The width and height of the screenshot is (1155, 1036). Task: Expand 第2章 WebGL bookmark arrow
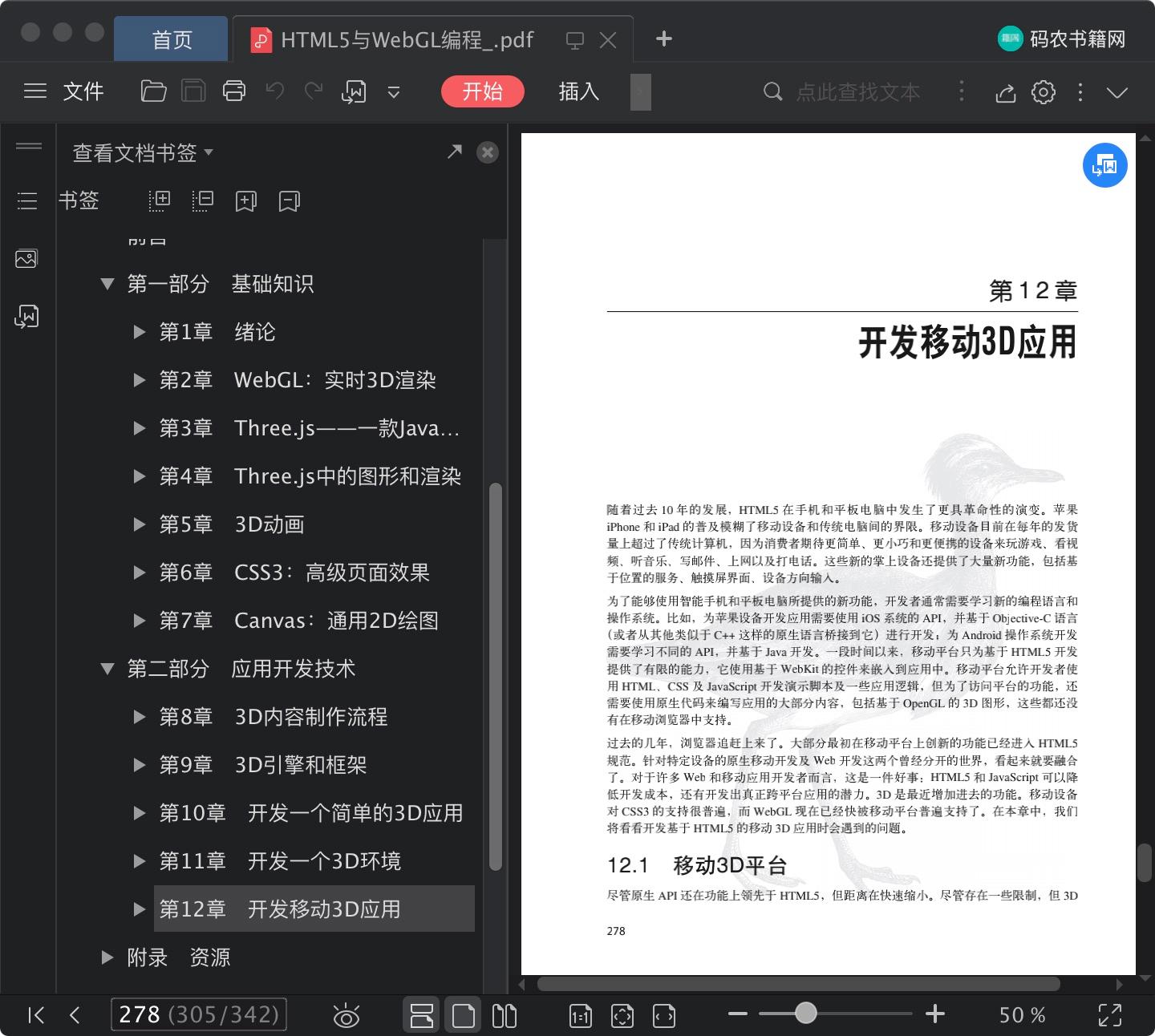coord(139,379)
